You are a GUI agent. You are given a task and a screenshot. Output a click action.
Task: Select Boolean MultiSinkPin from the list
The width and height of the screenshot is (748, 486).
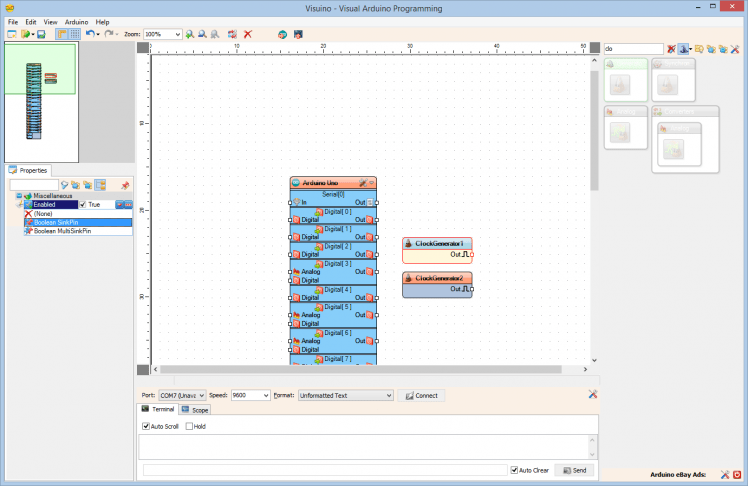click(x=62, y=230)
